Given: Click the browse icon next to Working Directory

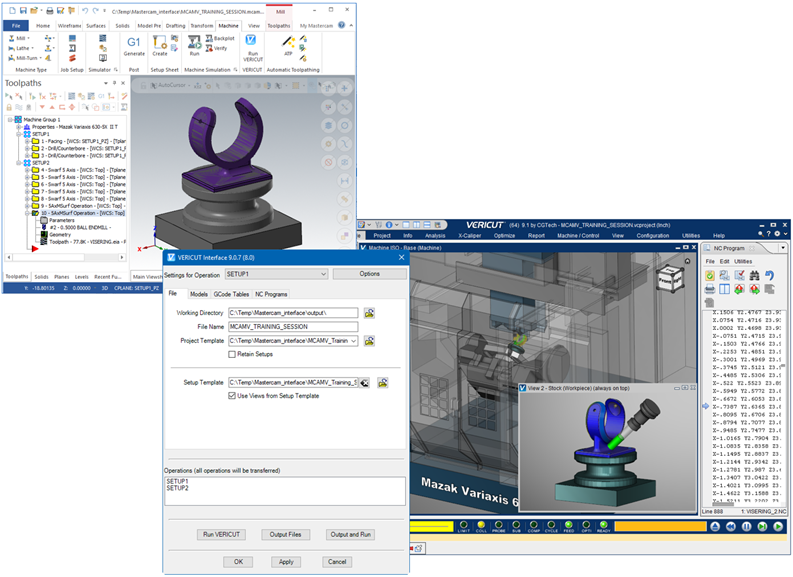Looking at the screenshot, I should (x=369, y=313).
